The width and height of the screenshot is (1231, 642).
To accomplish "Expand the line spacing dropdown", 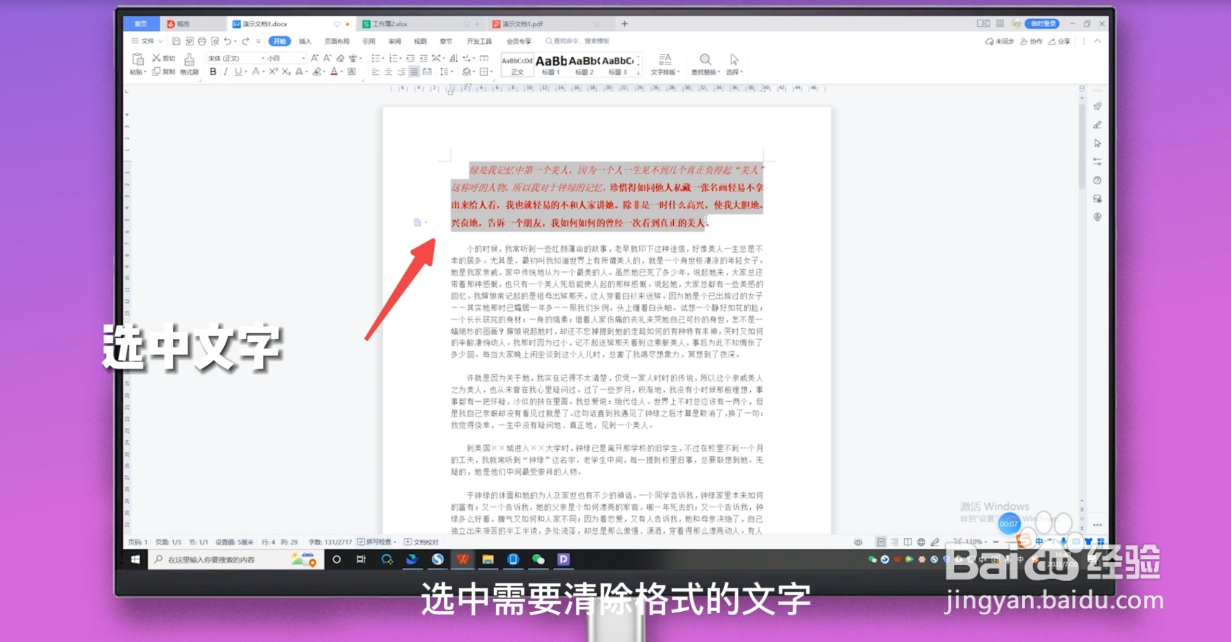I will point(452,71).
